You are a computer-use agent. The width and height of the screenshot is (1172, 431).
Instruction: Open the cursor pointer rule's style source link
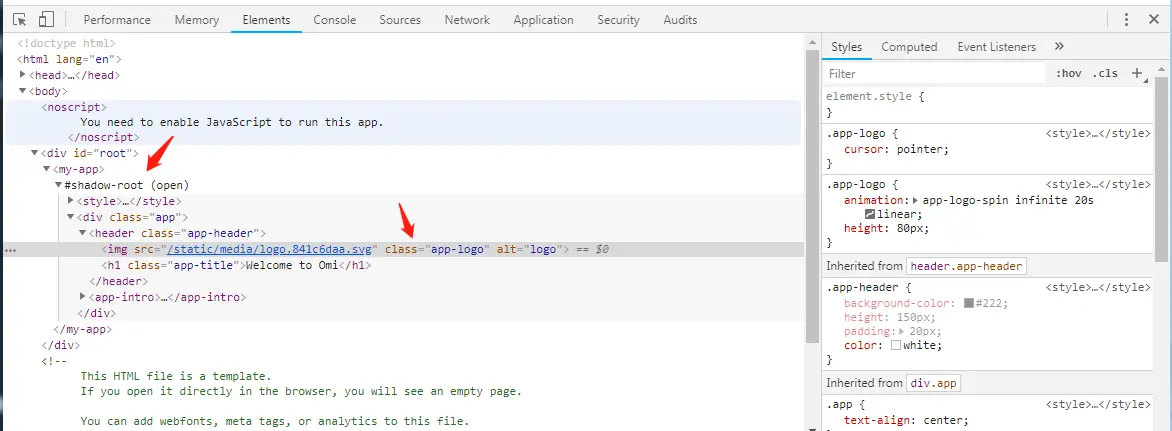1097,134
